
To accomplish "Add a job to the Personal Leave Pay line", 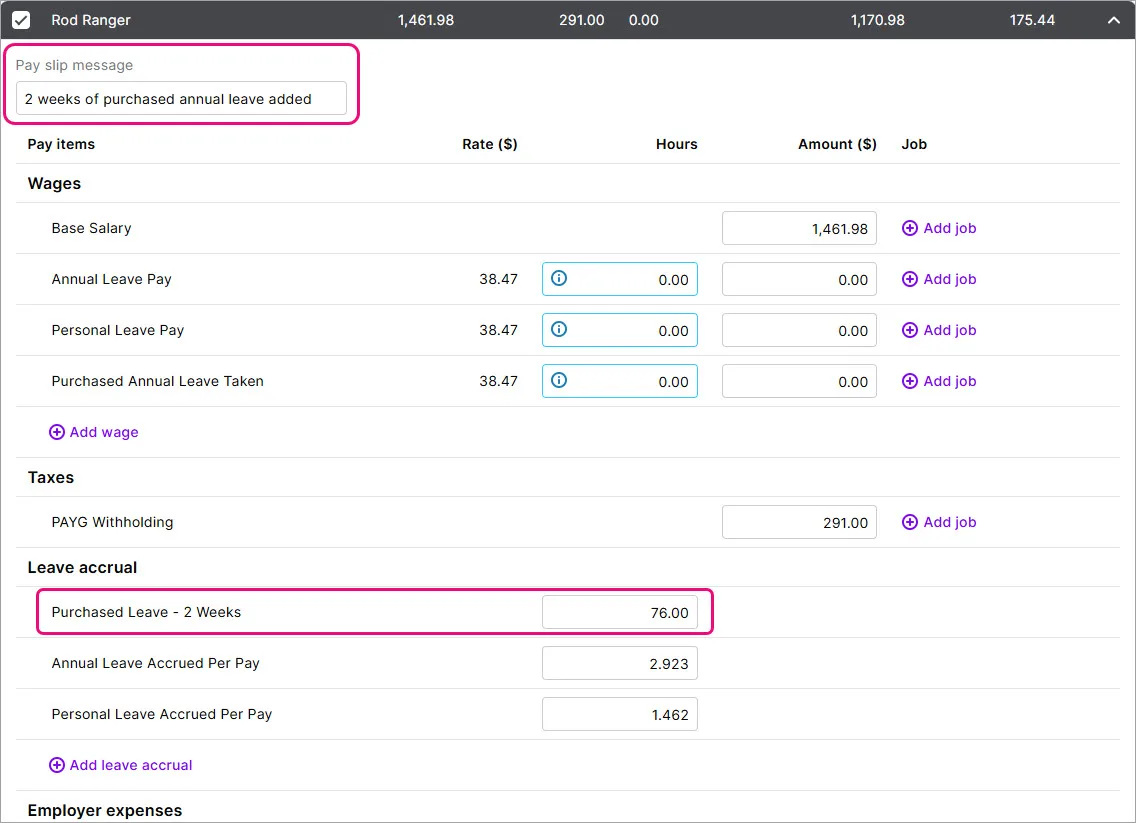I will [910, 330].
